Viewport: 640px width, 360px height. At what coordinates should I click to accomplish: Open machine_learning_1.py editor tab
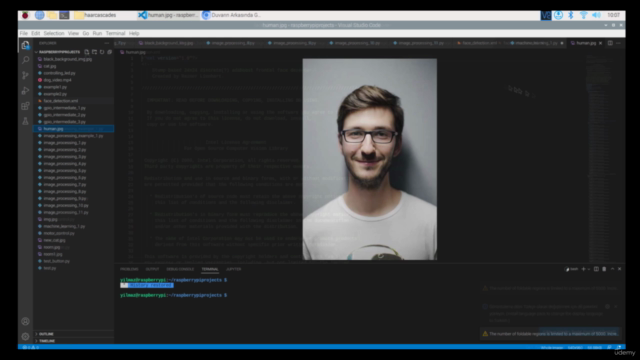536,43
